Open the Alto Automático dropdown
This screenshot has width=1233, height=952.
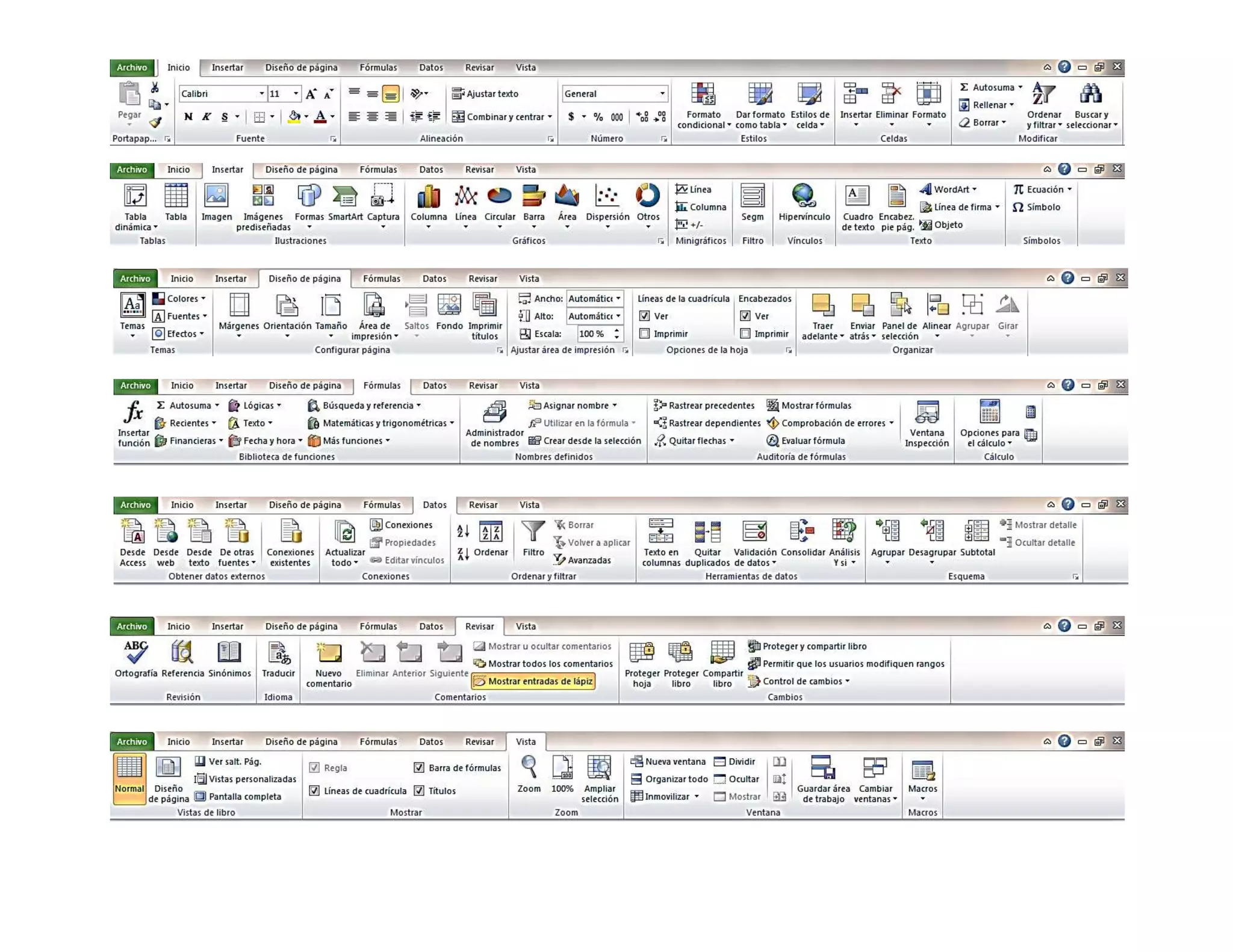click(x=618, y=316)
